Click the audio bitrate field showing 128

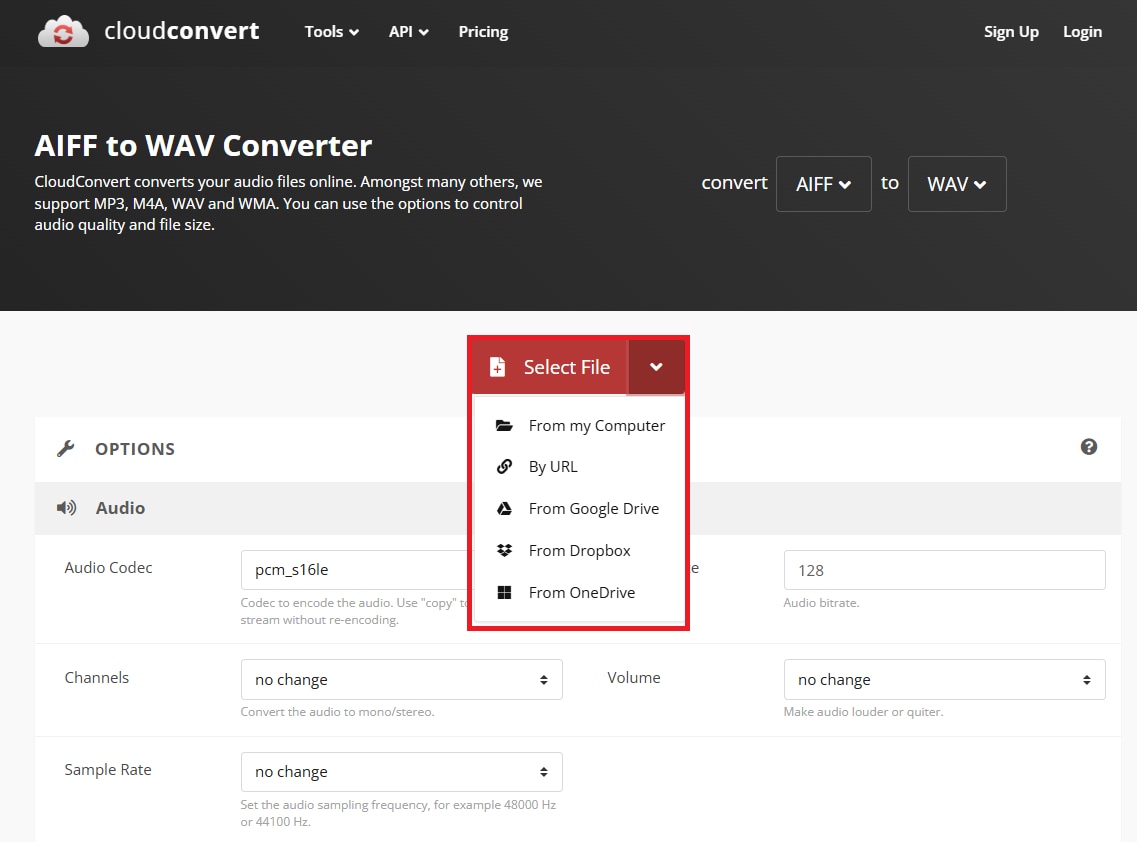pos(944,570)
